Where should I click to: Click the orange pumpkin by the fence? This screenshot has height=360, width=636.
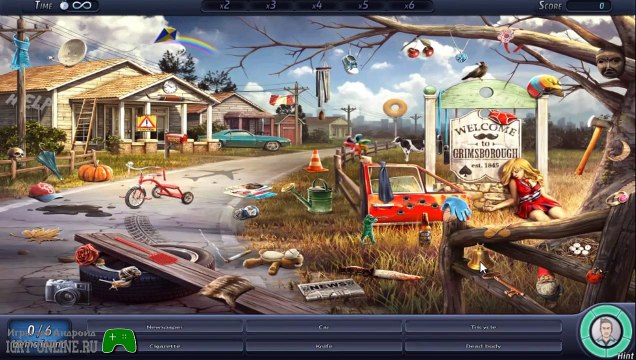(x=95, y=171)
